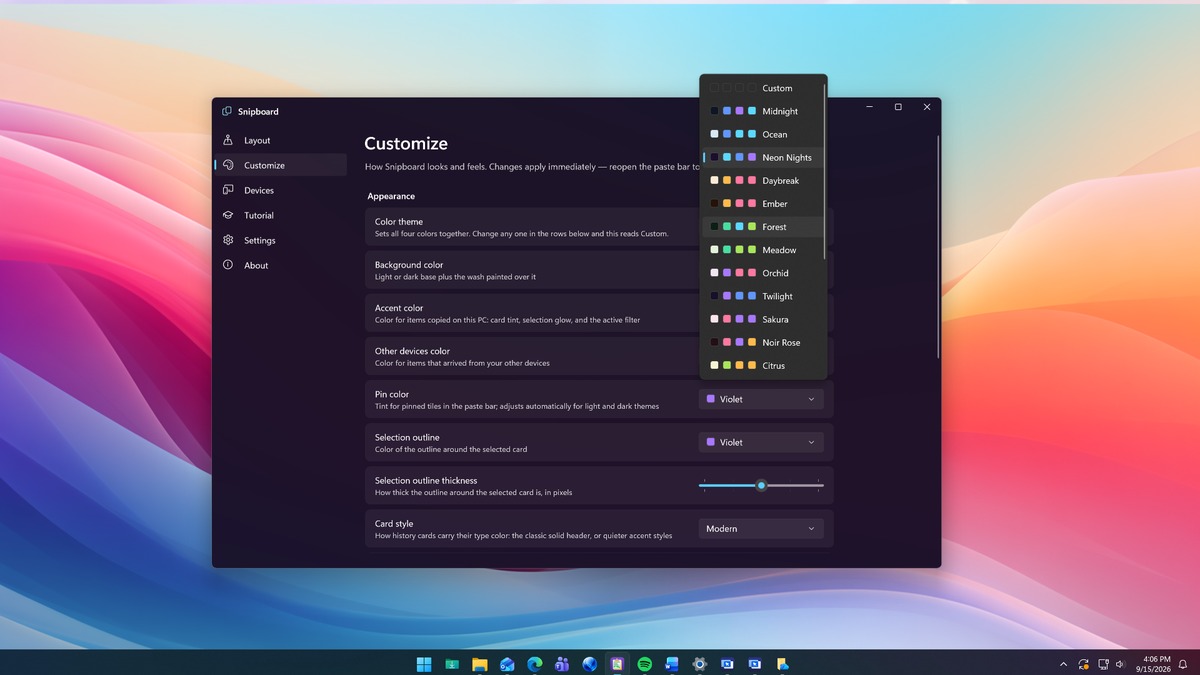This screenshot has width=1200, height=675.
Task: Expand the Selection outline color dropdown
Action: (x=761, y=442)
